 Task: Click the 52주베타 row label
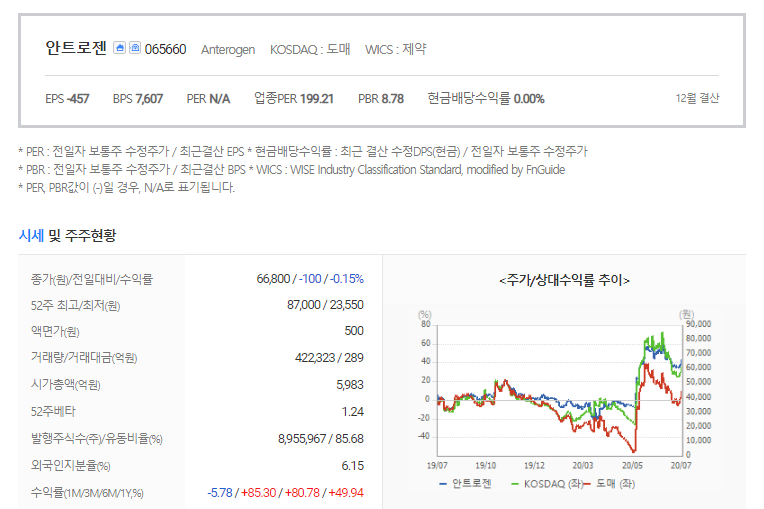(53, 412)
